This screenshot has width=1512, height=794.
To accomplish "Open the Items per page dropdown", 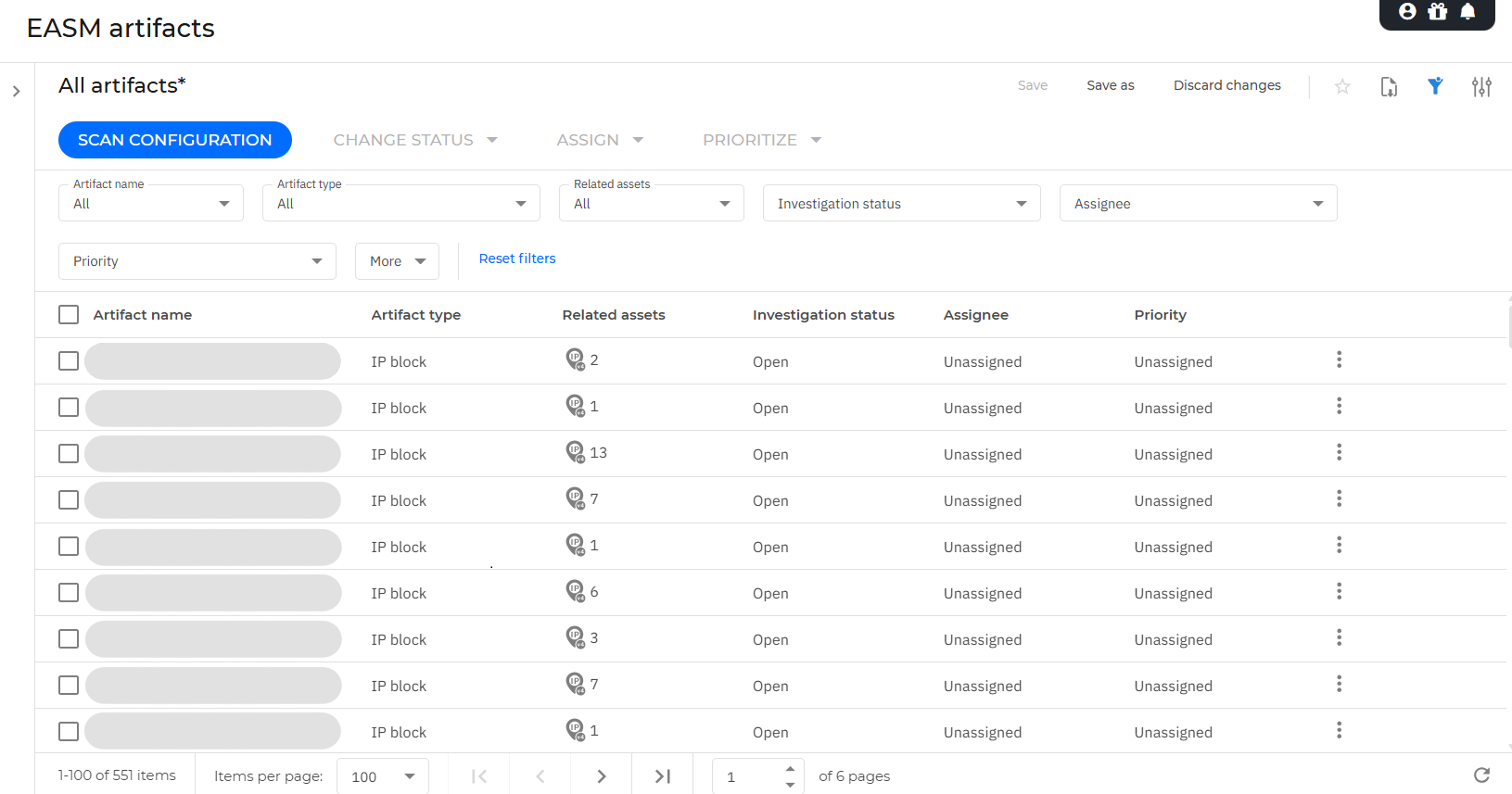I will pos(382,776).
